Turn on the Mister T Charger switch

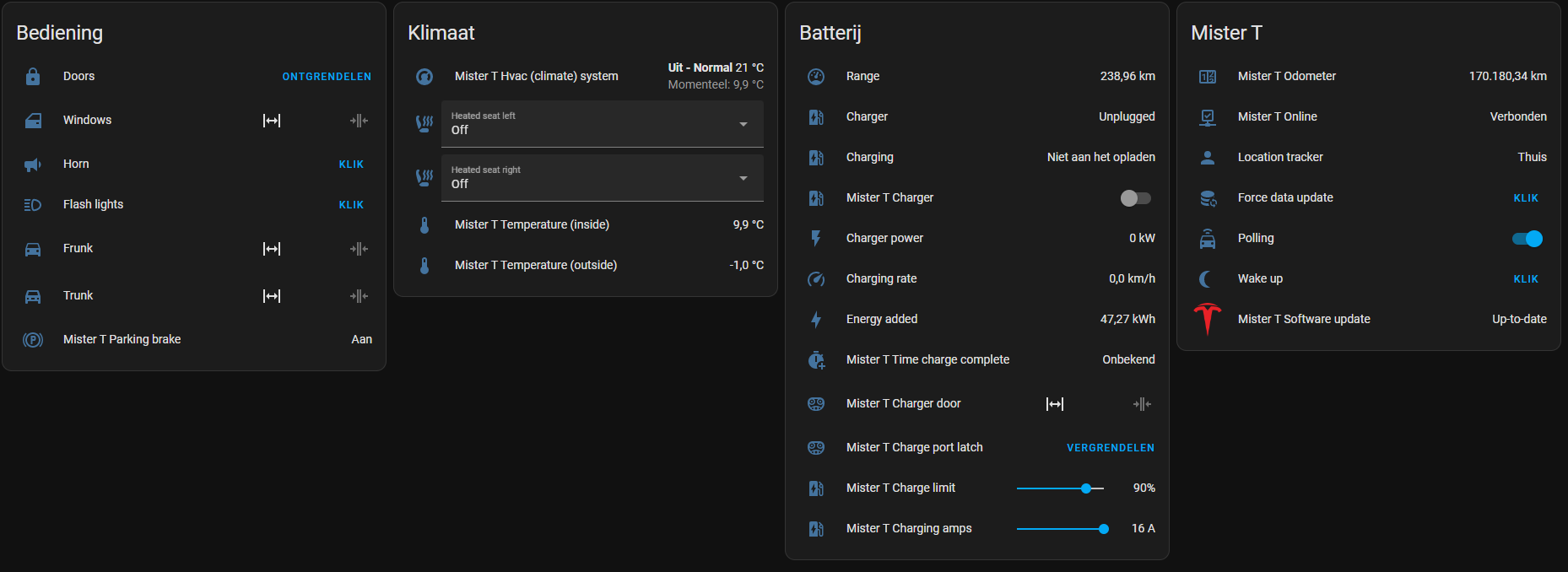coord(1135,198)
